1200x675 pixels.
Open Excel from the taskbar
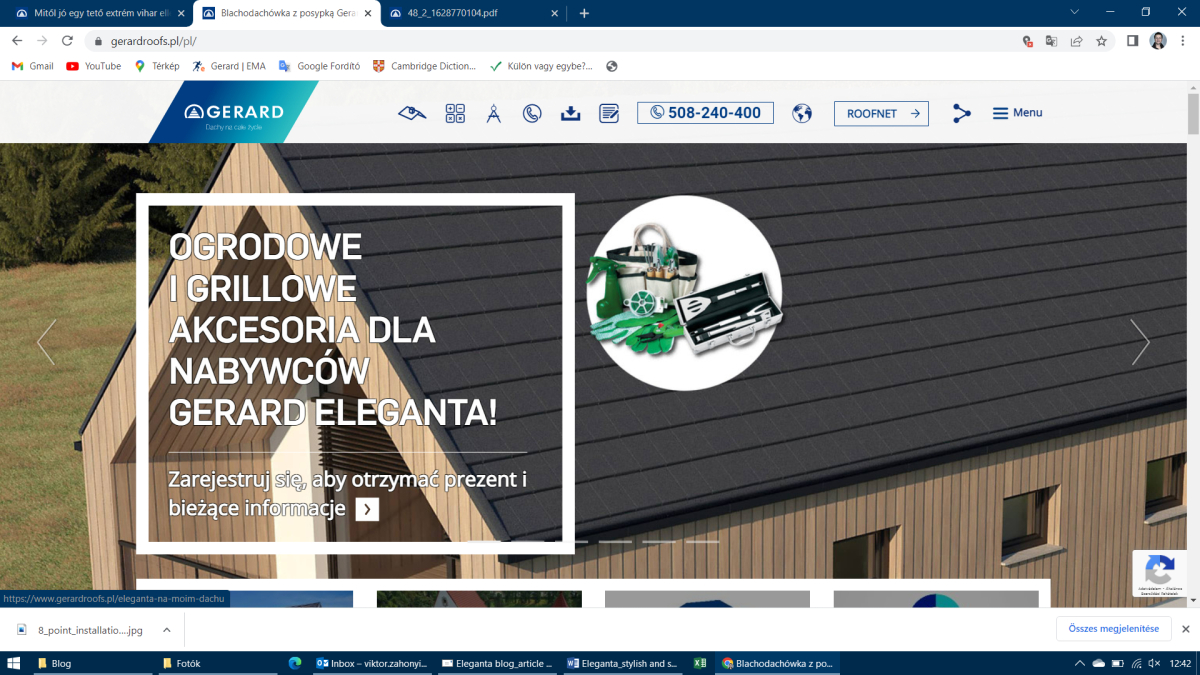click(700, 663)
